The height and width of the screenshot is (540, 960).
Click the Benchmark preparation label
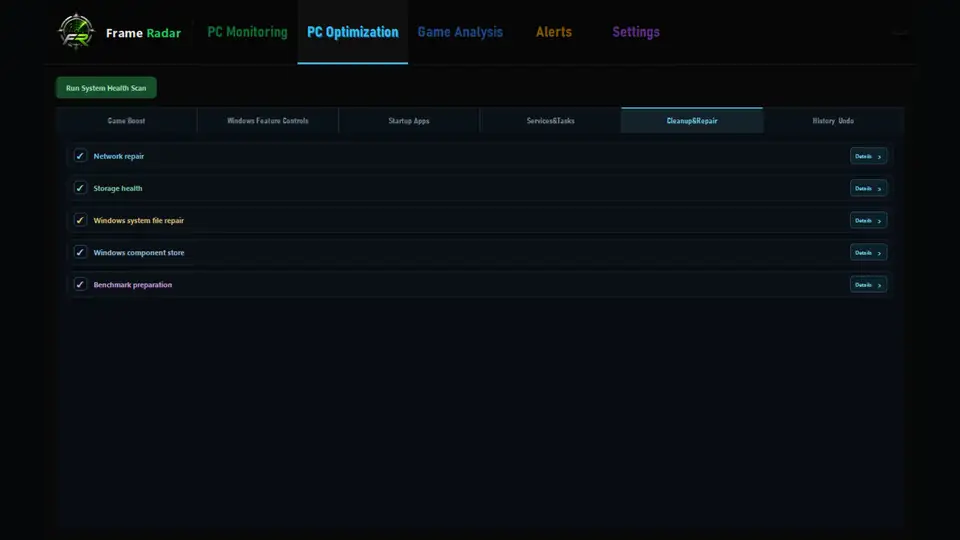click(132, 285)
